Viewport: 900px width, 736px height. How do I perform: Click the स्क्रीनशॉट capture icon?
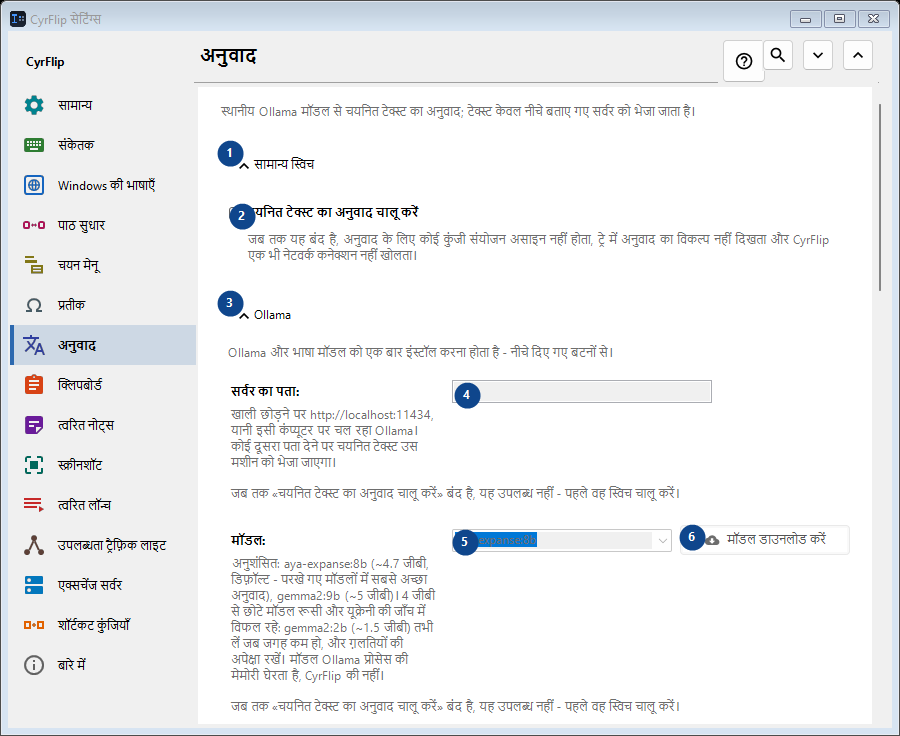click(34, 465)
